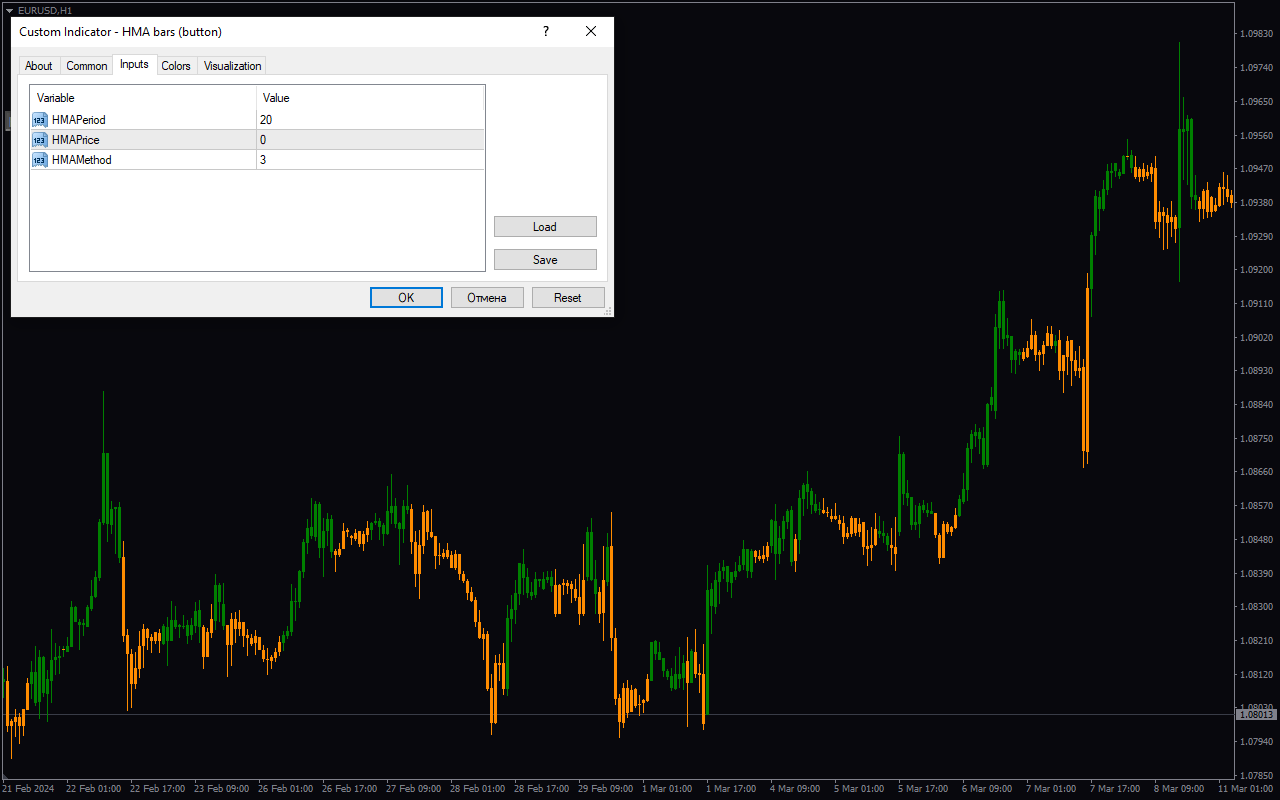Viewport: 1280px width, 800px height.
Task: Close the Custom Indicator dialog
Action: (591, 31)
